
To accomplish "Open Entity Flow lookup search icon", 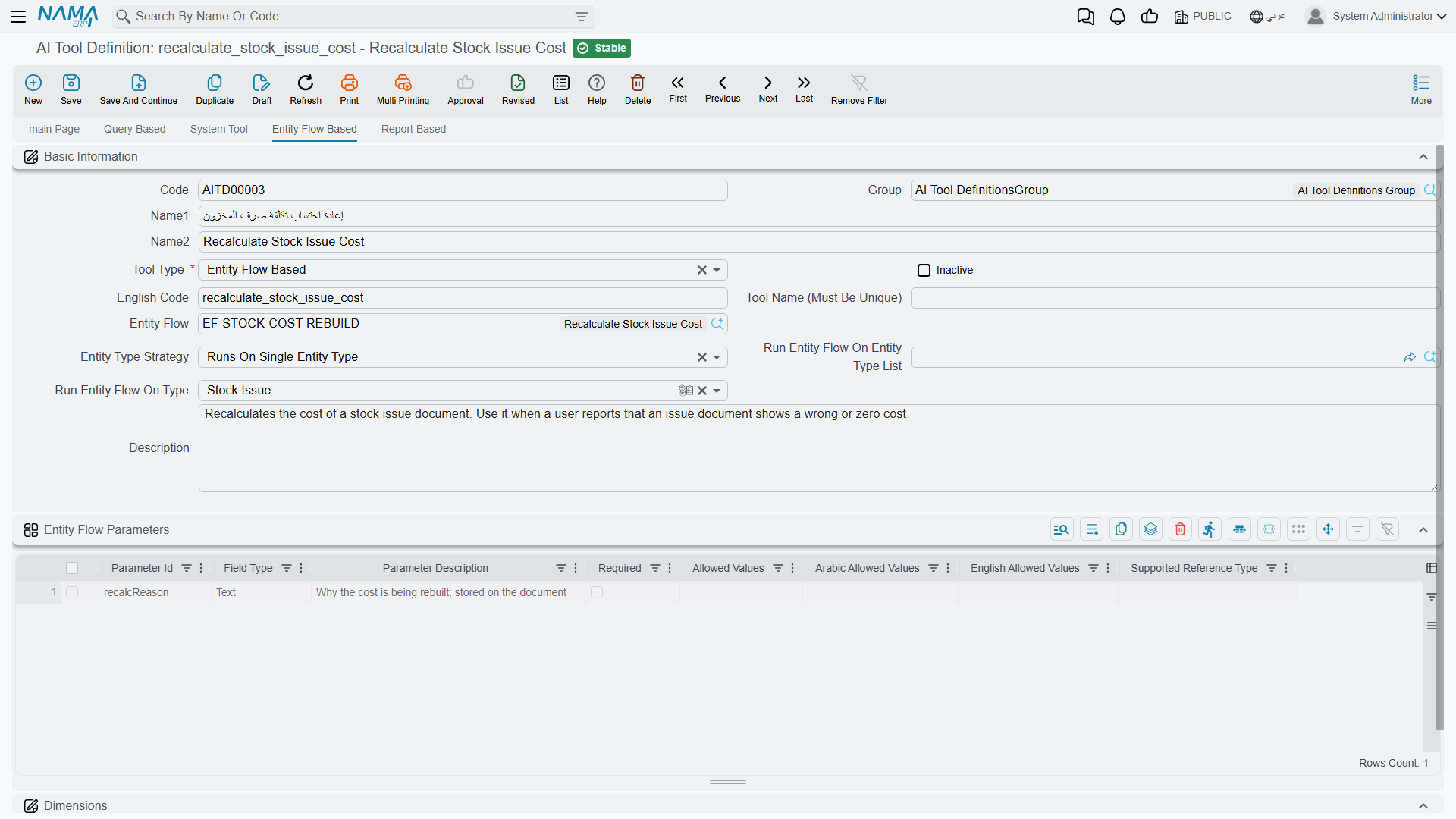I will 717,324.
